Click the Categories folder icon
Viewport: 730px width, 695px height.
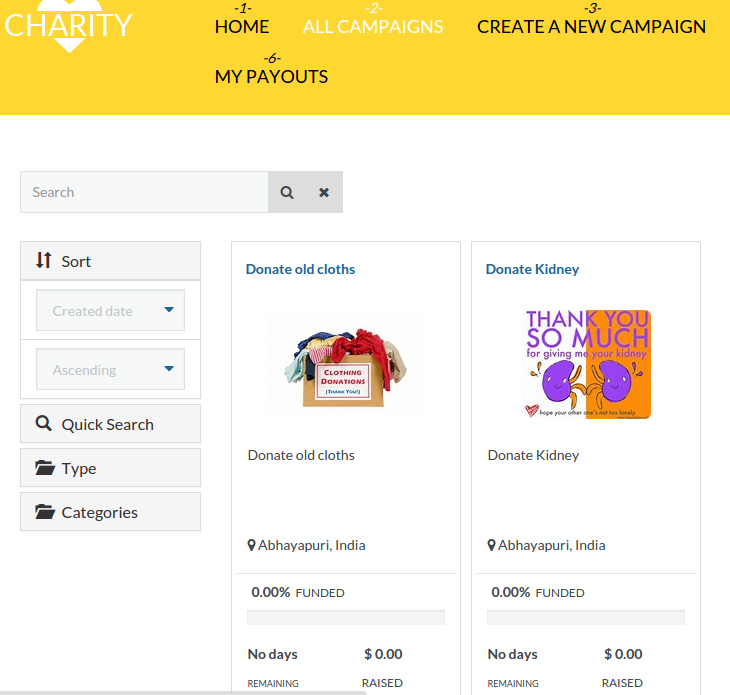click(44, 512)
